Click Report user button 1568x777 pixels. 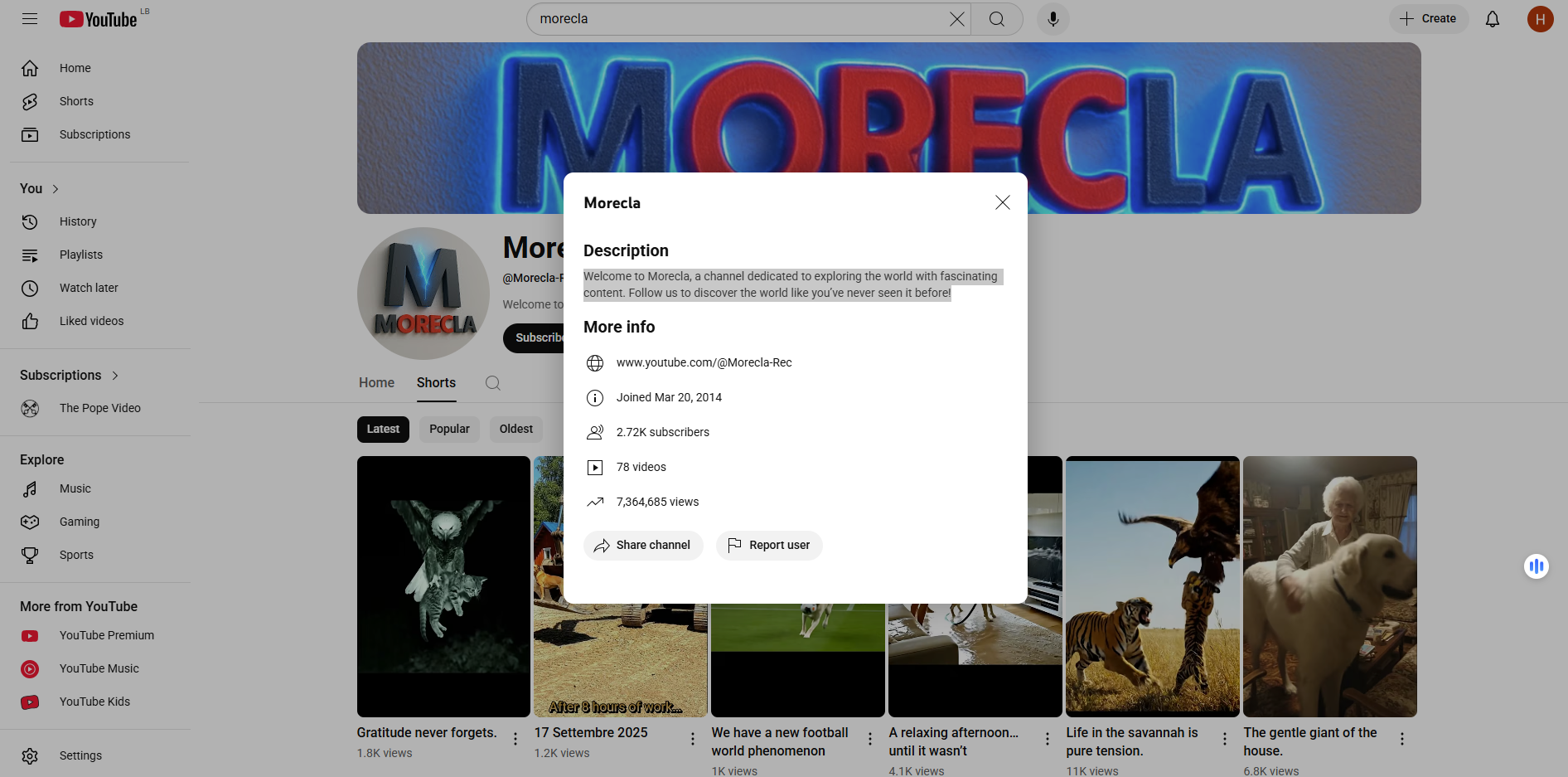[x=769, y=545]
